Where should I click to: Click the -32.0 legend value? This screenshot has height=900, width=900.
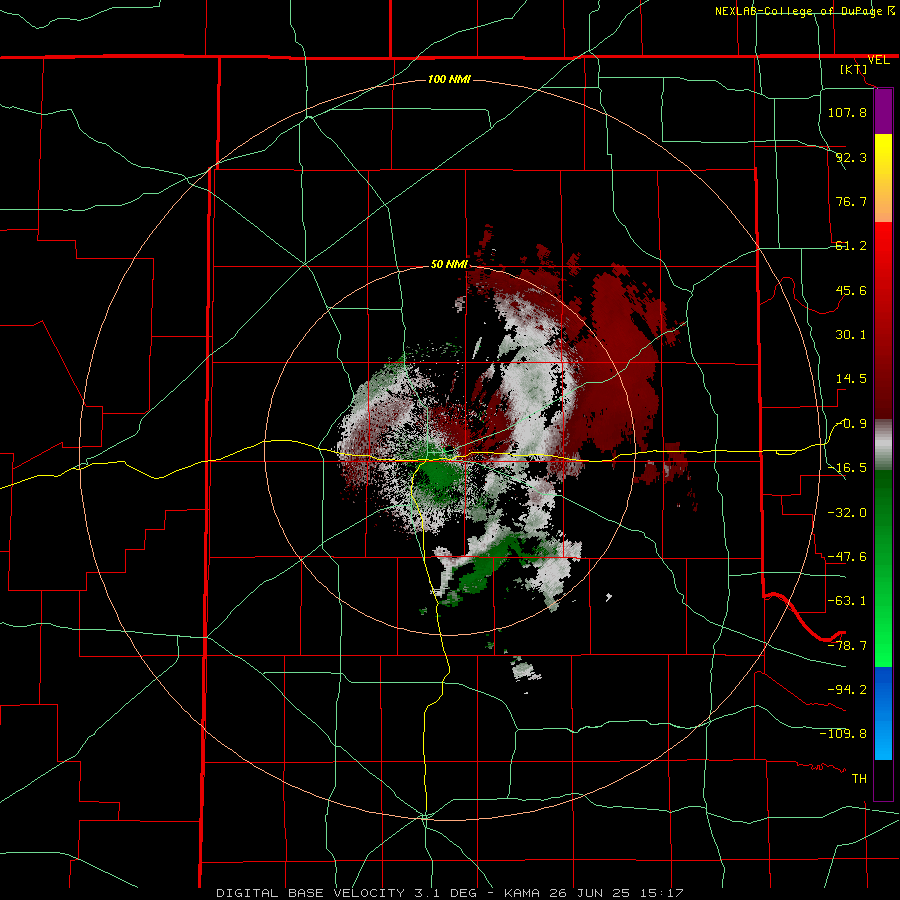[x=847, y=512]
